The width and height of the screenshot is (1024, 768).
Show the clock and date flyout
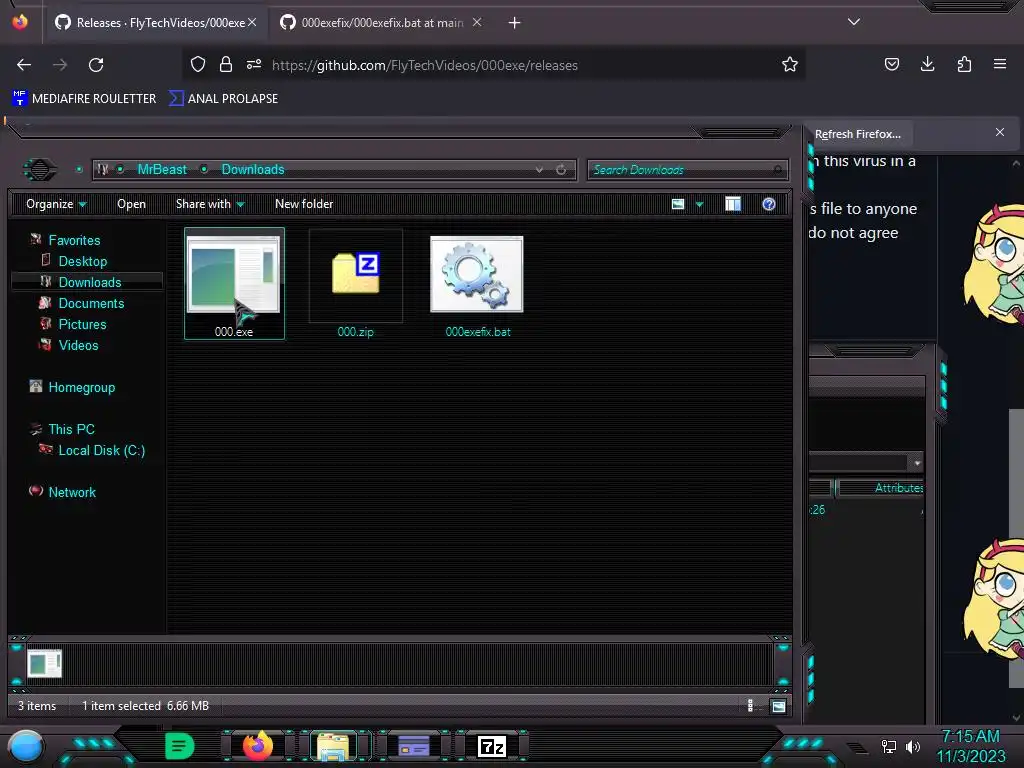coord(970,746)
